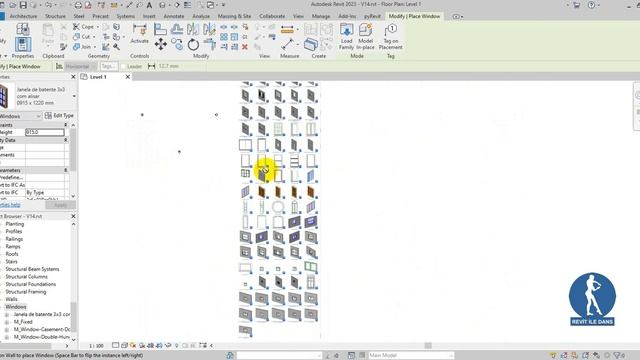Screen dimensions: 640x360
Task: Select the Offset tool
Action: click(x=177, y=29)
